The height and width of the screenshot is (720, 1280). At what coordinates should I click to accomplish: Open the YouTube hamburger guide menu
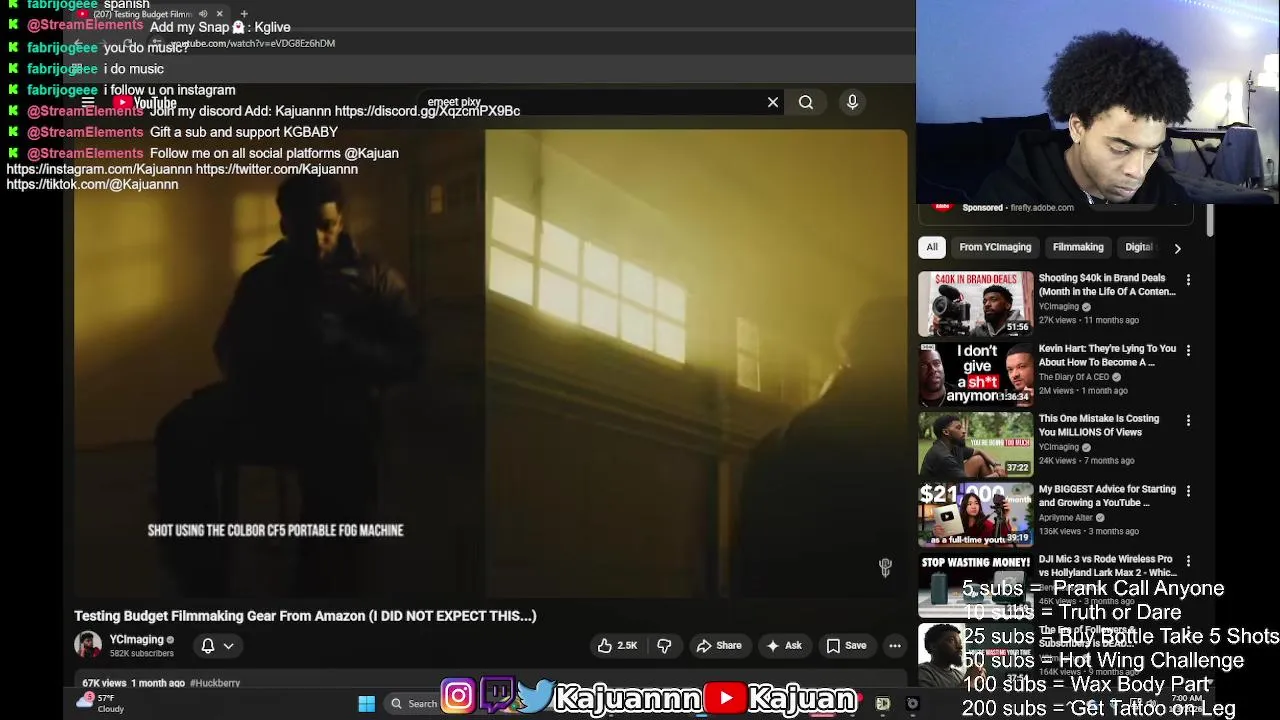(x=88, y=102)
